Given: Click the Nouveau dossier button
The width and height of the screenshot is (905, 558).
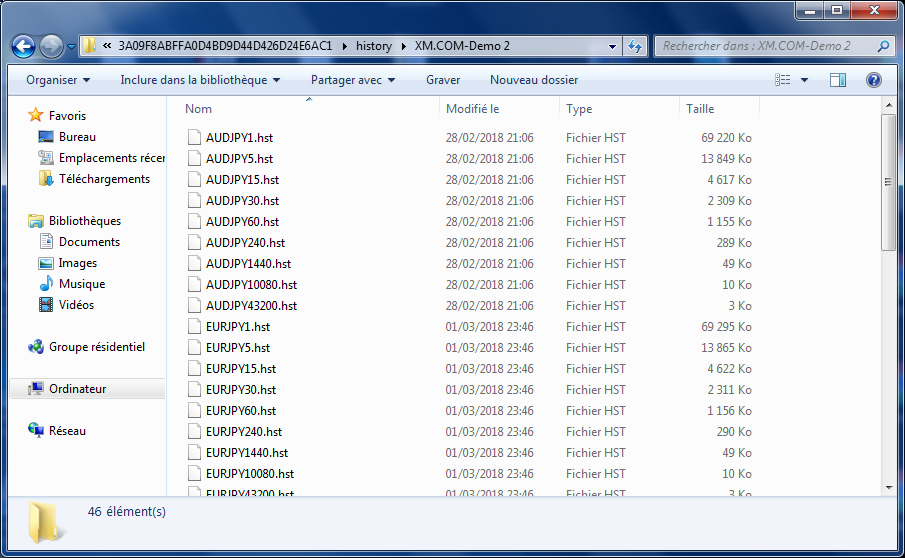Looking at the screenshot, I should 534,80.
